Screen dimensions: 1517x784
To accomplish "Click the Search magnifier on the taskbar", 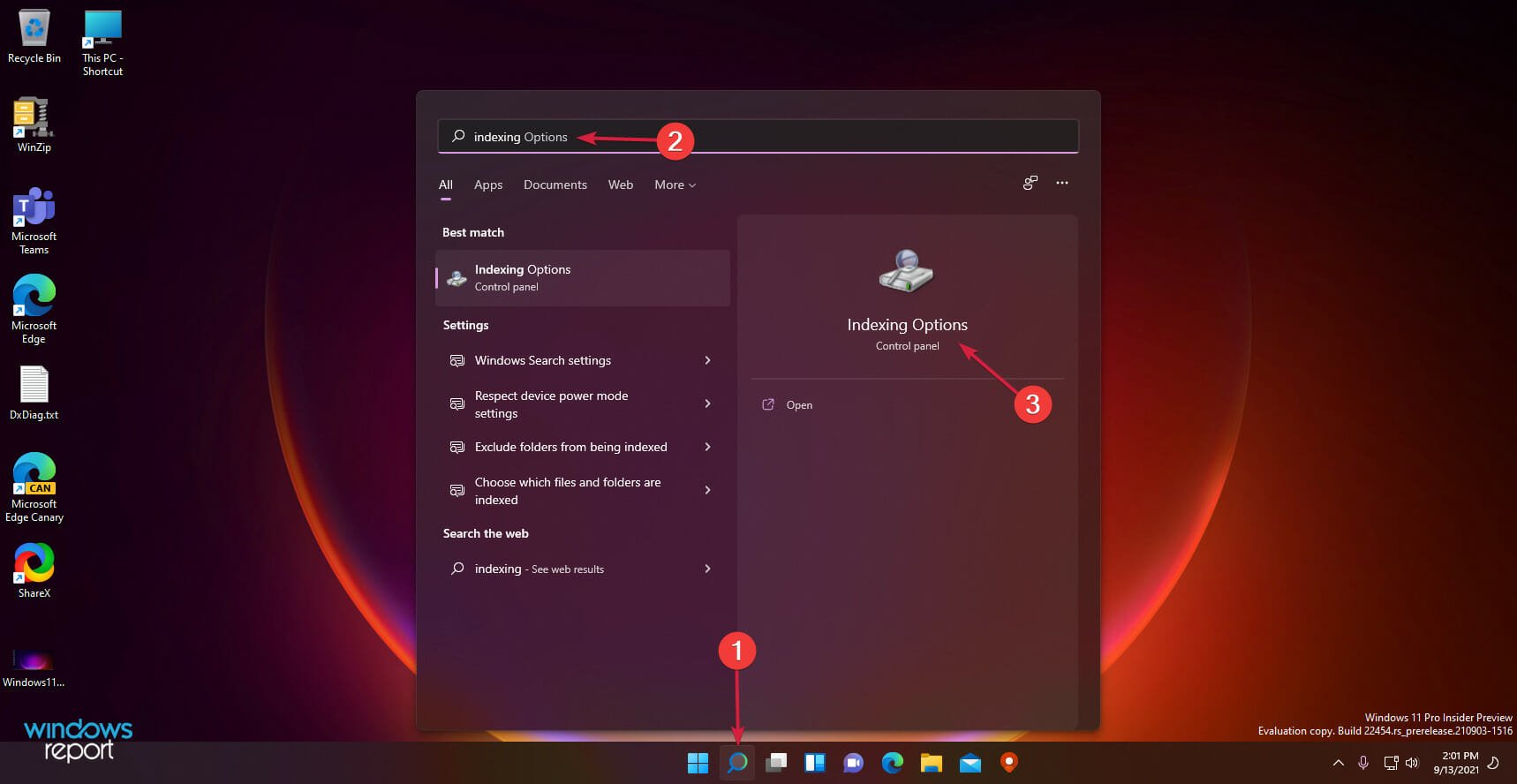I will [736, 763].
